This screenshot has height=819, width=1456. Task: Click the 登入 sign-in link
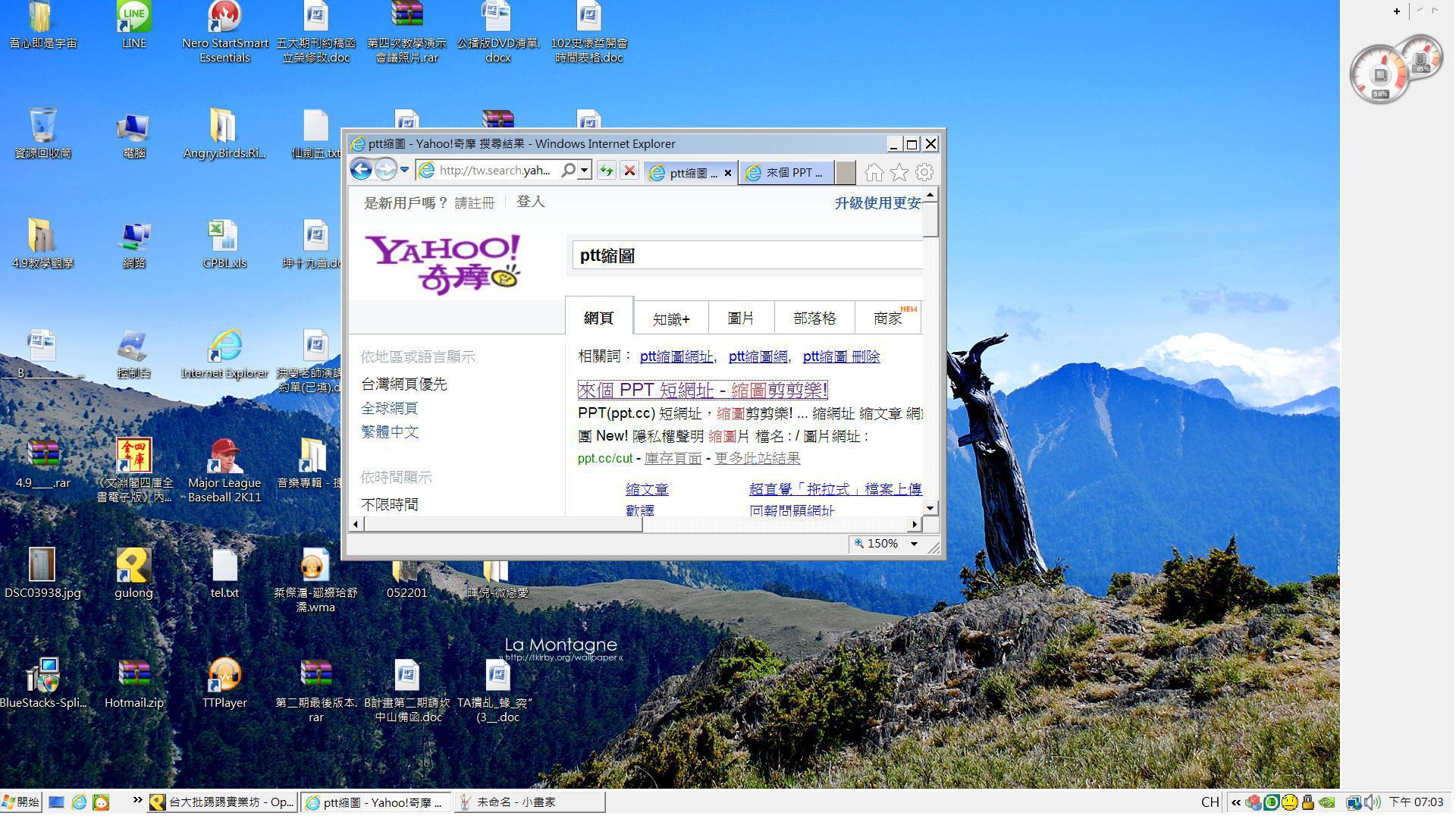click(530, 202)
